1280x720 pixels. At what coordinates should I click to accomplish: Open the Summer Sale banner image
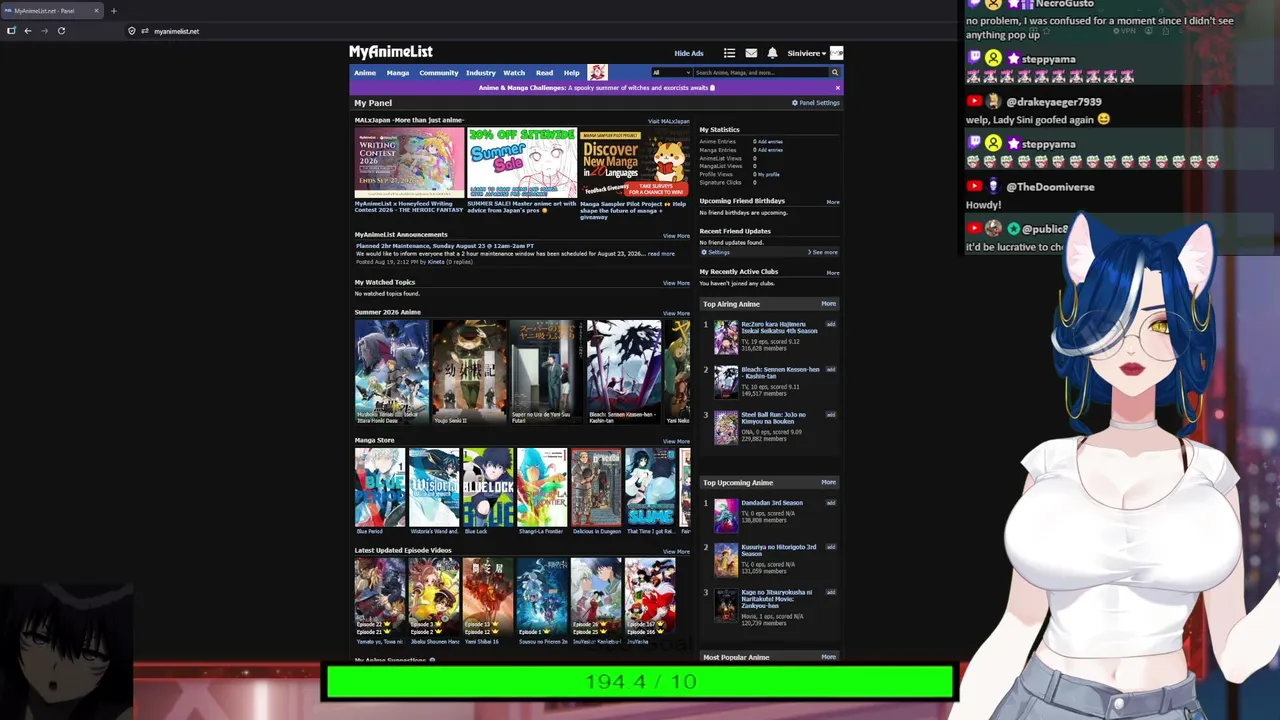coord(522,163)
